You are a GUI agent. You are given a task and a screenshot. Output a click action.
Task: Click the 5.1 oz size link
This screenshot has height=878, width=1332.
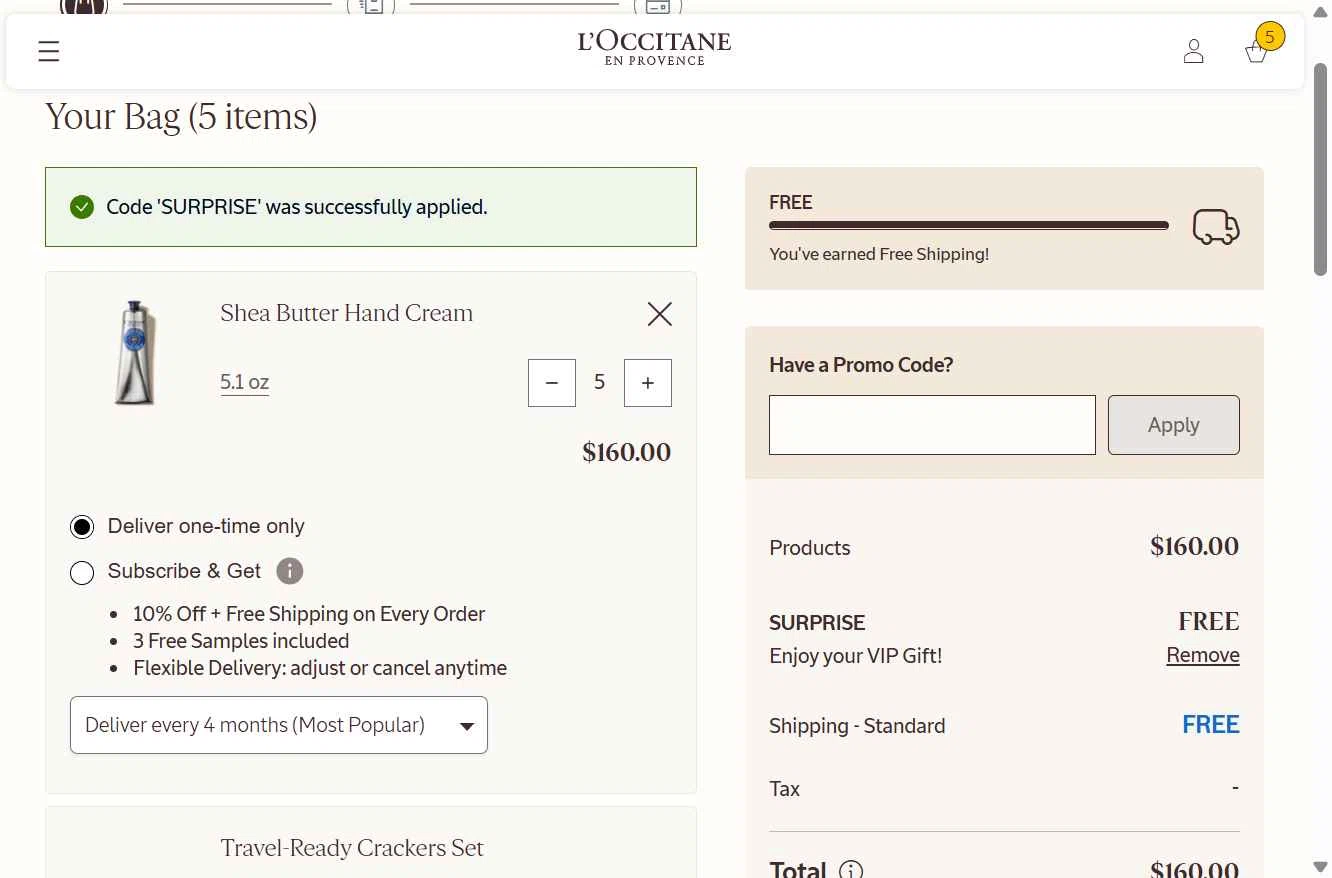coord(245,382)
